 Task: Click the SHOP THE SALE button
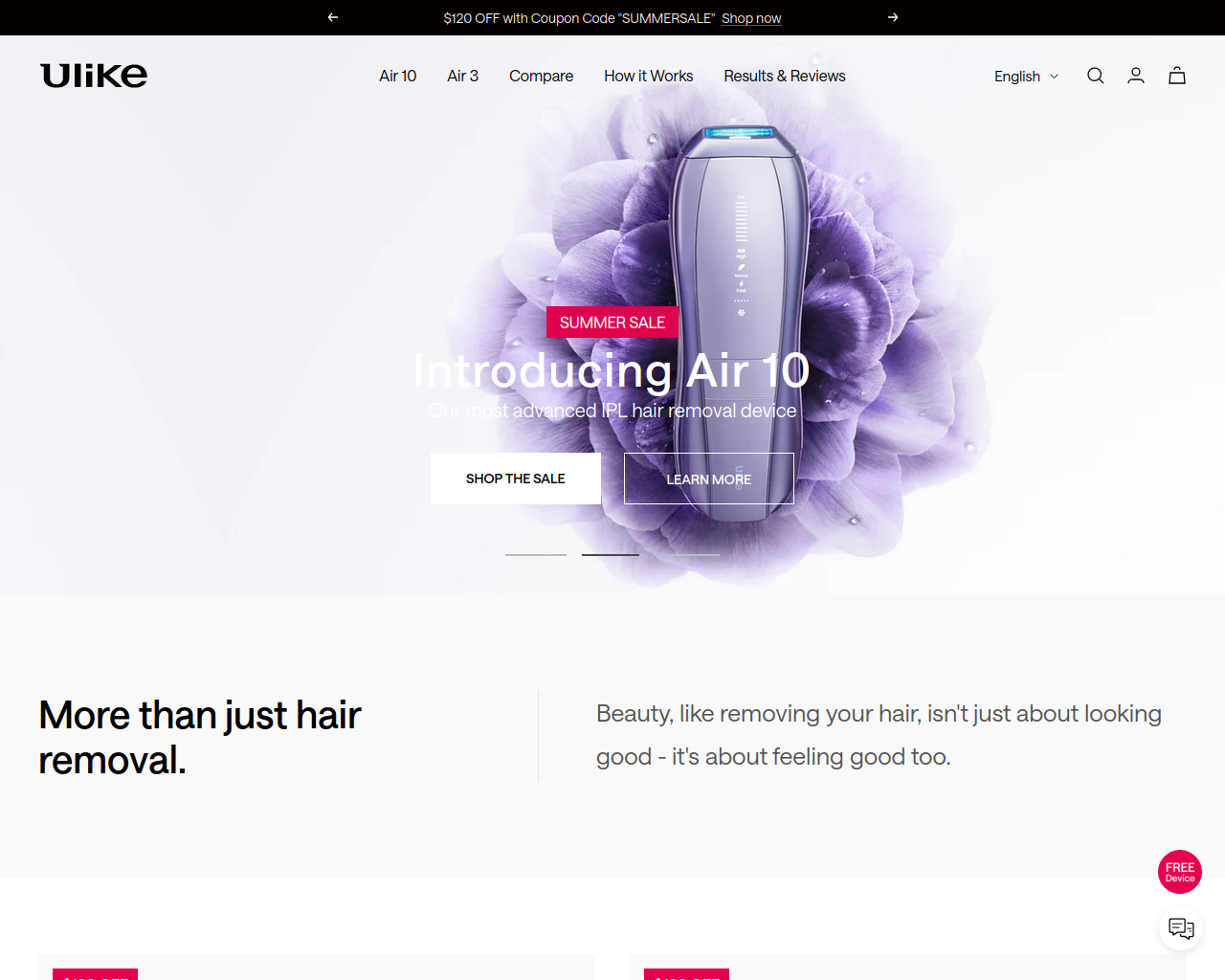(516, 479)
